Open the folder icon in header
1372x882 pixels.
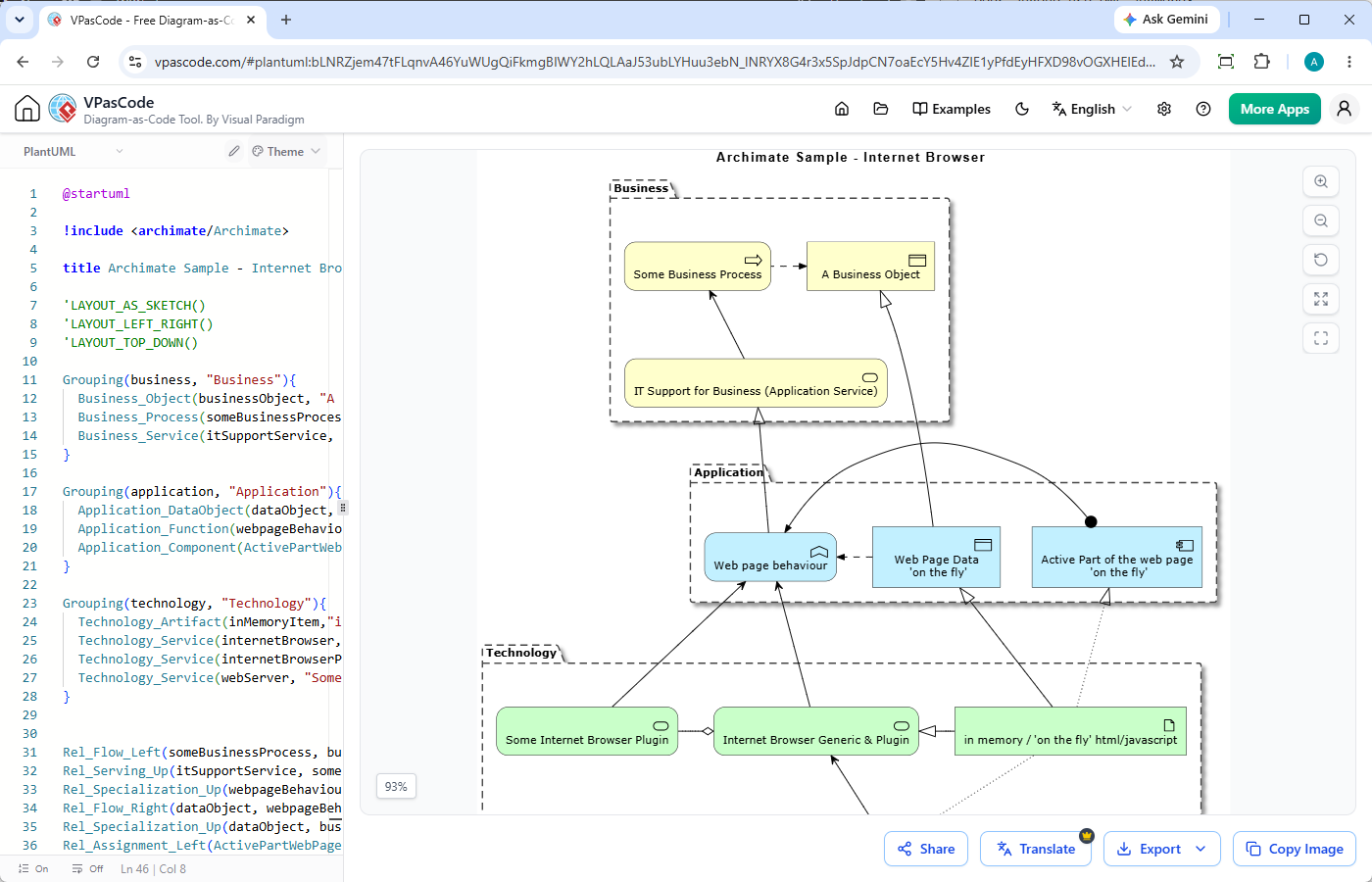pyautogui.click(x=881, y=109)
